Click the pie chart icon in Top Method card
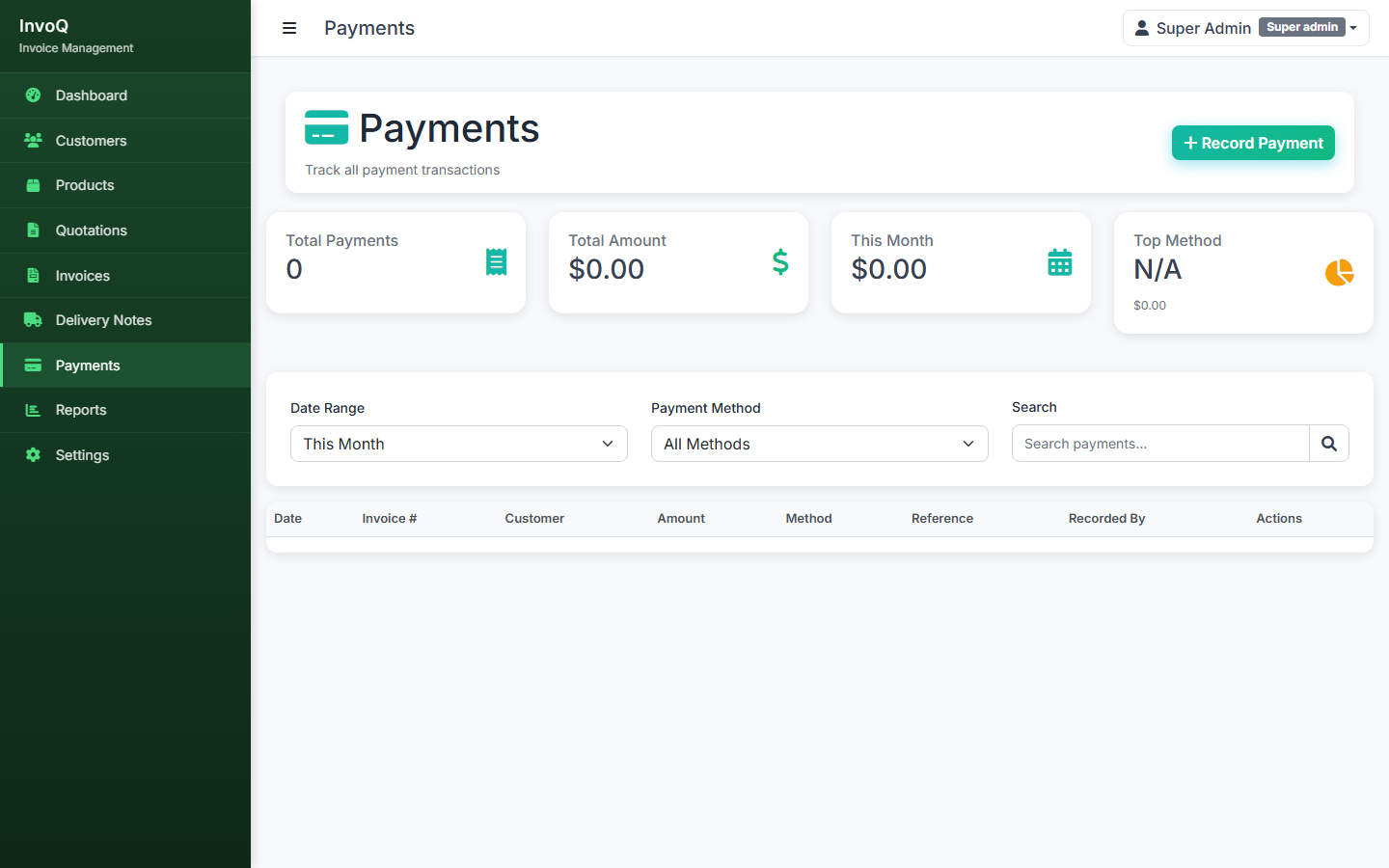The height and width of the screenshot is (868, 1389). click(x=1340, y=273)
